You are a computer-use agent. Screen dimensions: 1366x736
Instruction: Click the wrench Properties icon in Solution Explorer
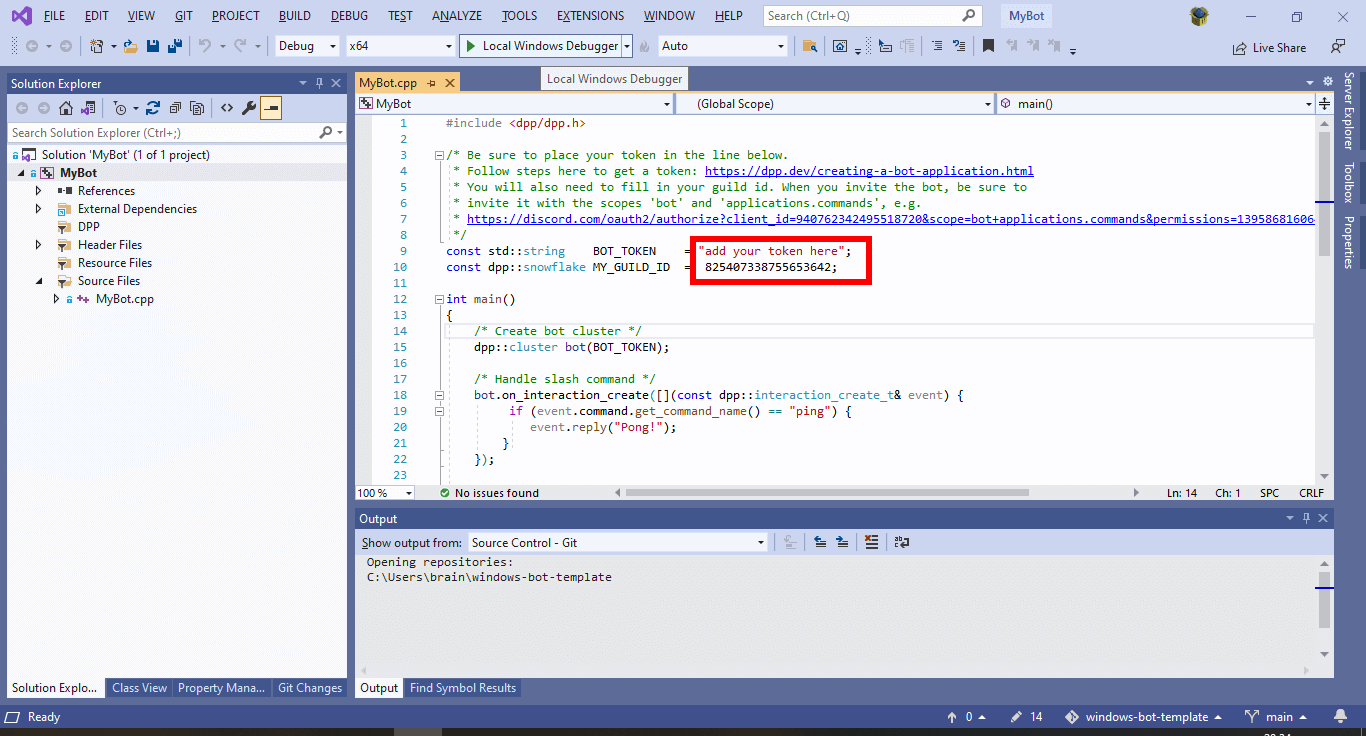coord(249,108)
